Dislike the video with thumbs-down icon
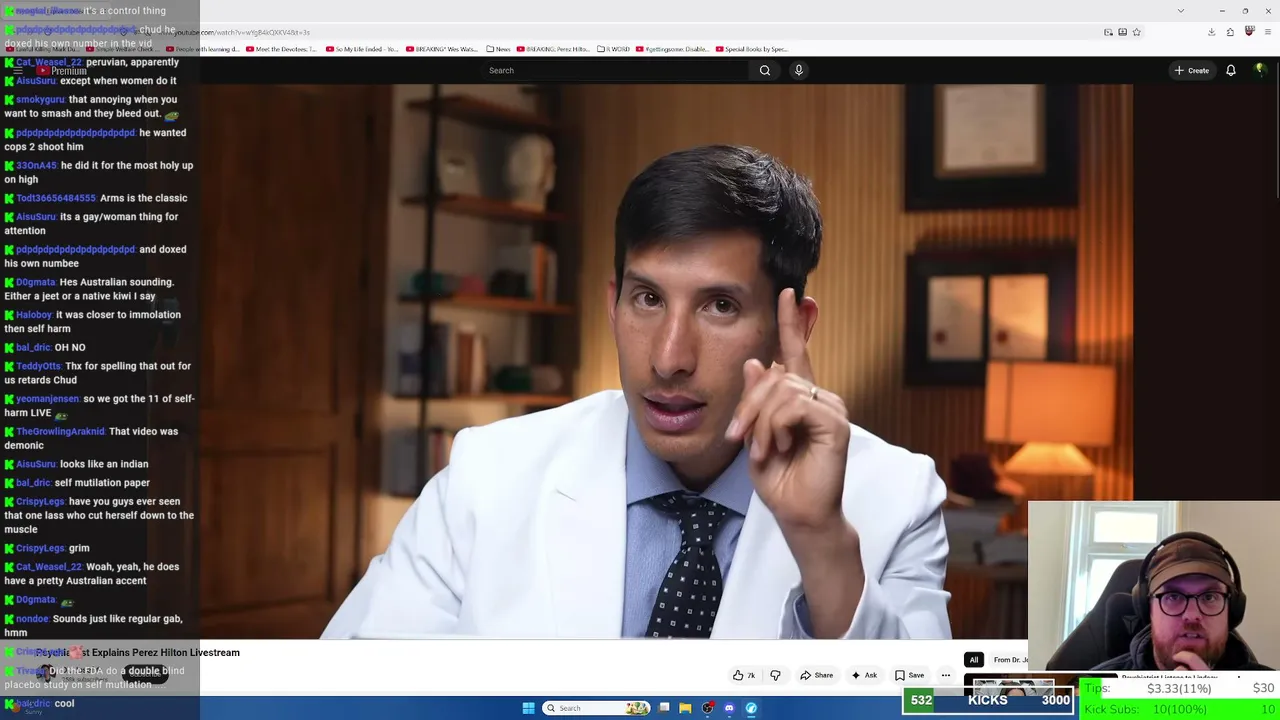The image size is (1280, 720). click(x=775, y=675)
